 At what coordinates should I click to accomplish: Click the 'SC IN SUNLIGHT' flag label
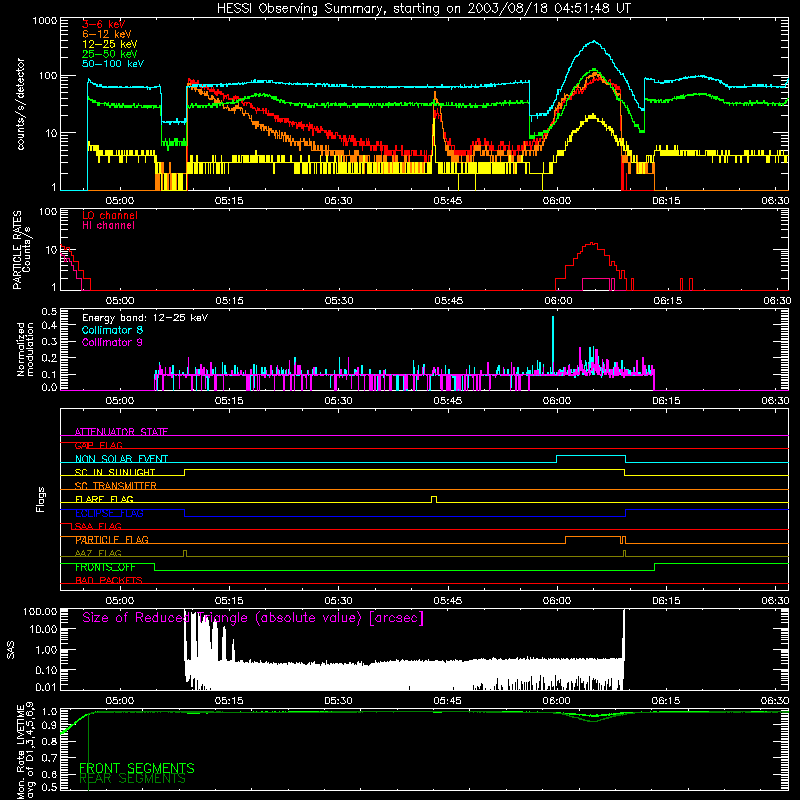[115, 472]
